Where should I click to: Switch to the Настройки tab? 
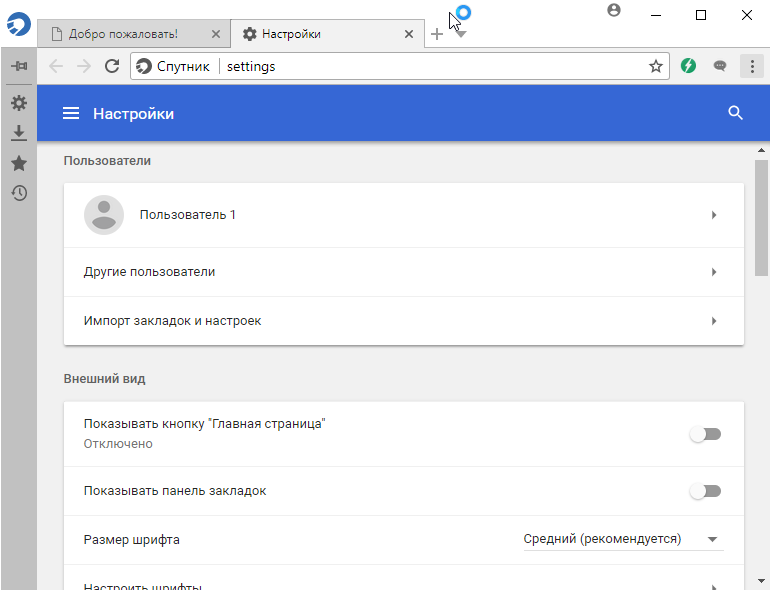[326, 34]
